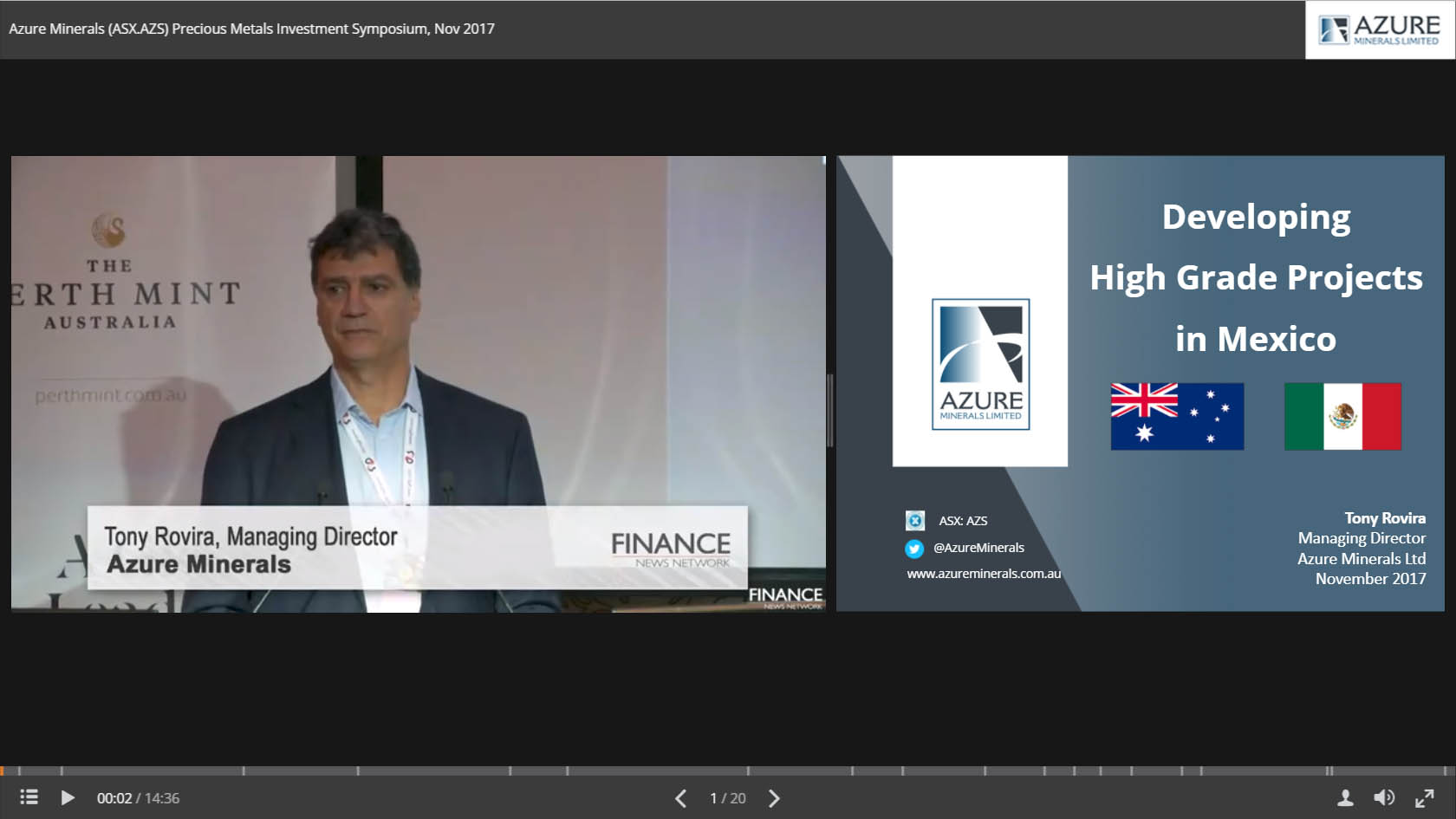Click the Azure Minerals logo top right
Image resolution: width=1456 pixels, height=819 pixels.
point(1380,29)
